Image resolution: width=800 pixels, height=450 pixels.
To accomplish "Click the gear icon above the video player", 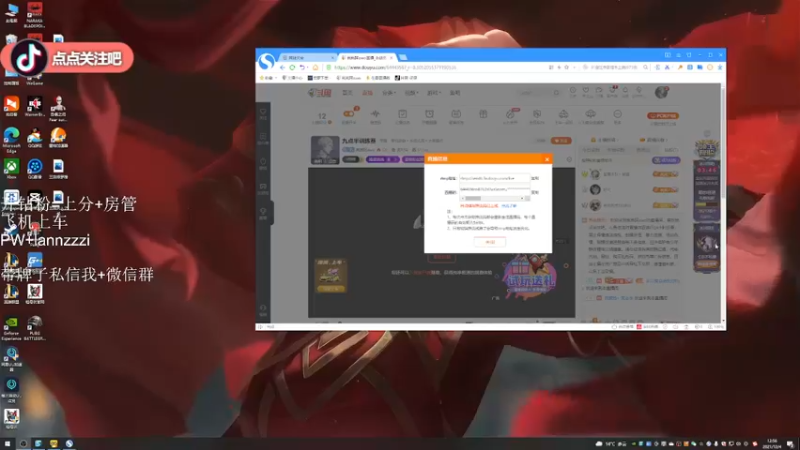I will 569,160.
